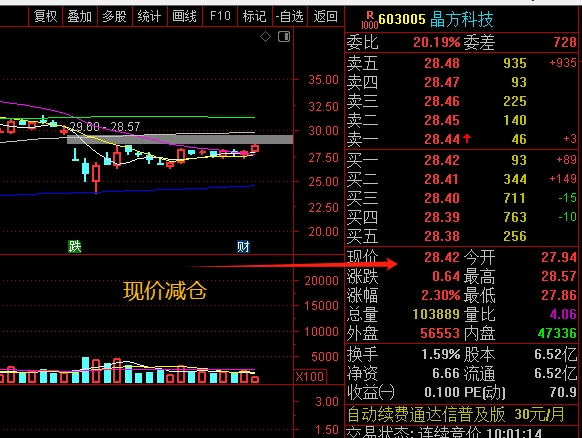The image size is (582, 438).
Task: Select 卖二 price 28.45
Action: 442,120
